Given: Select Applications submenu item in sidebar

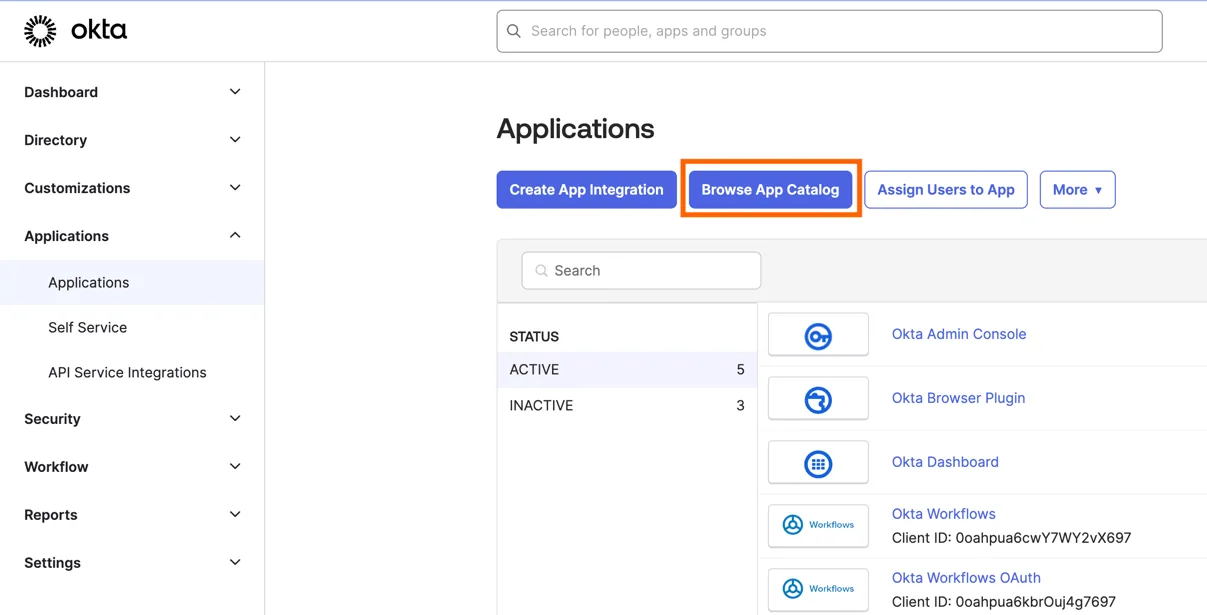Looking at the screenshot, I should [132, 283].
